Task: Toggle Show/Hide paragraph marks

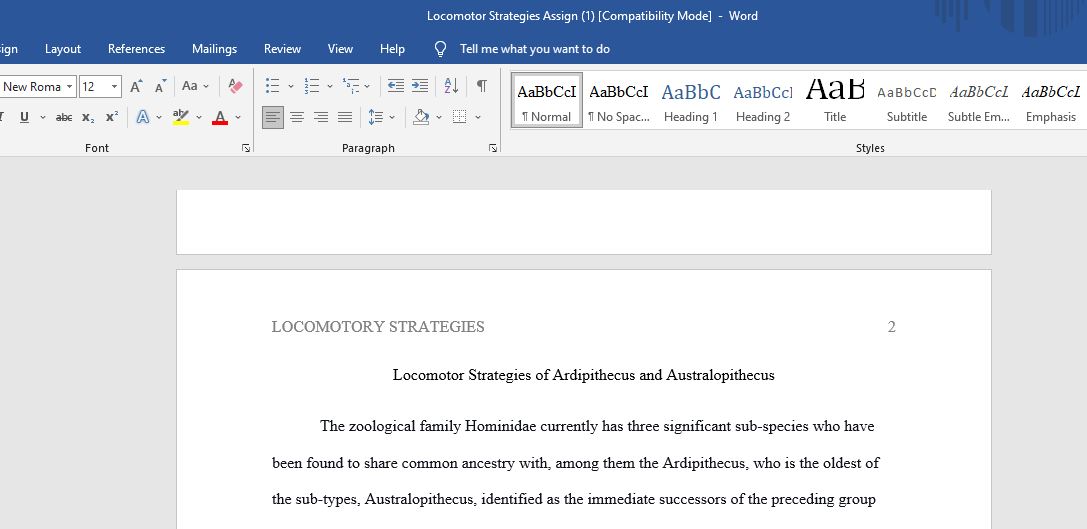Action: (481, 86)
